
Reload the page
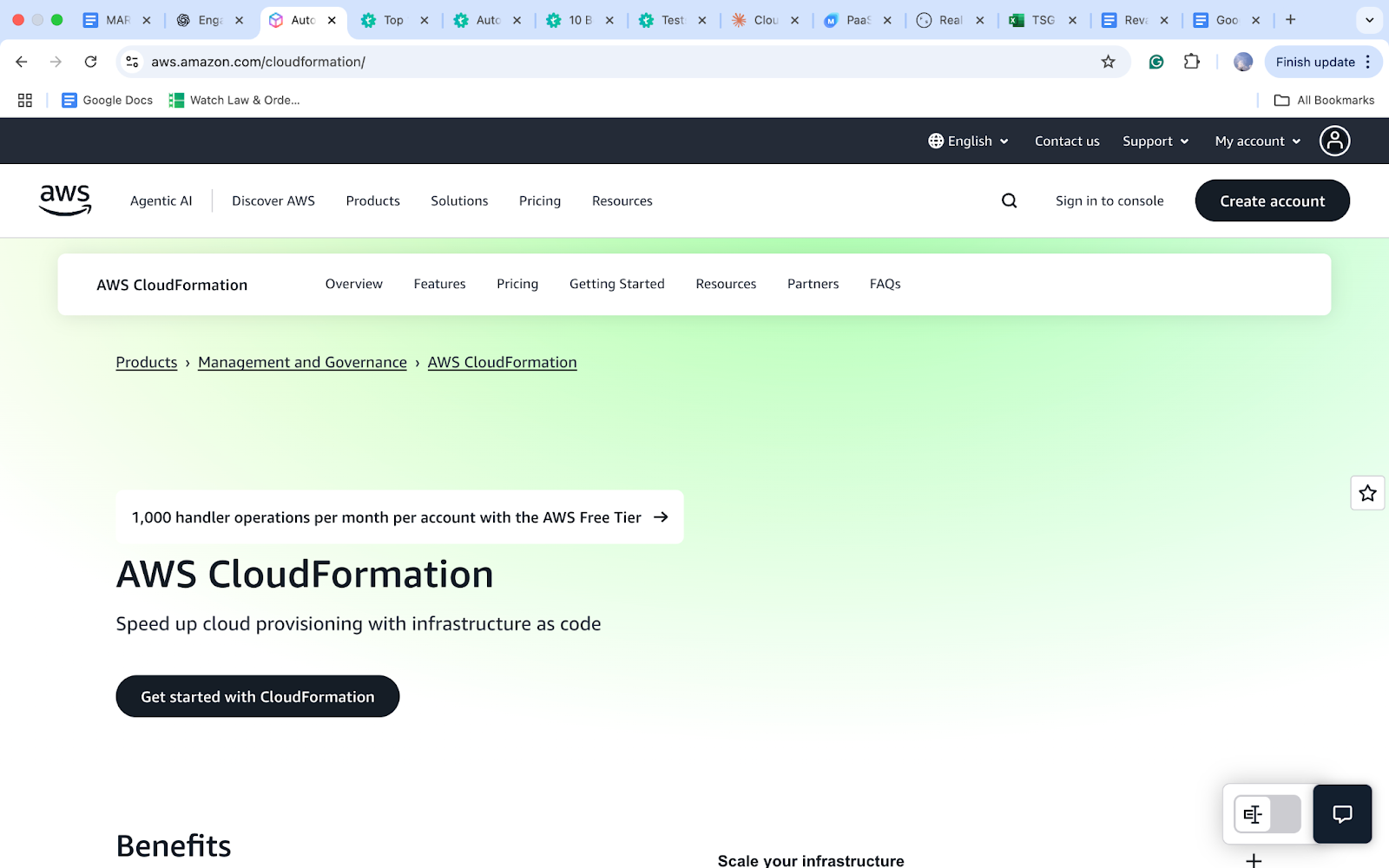(90, 62)
